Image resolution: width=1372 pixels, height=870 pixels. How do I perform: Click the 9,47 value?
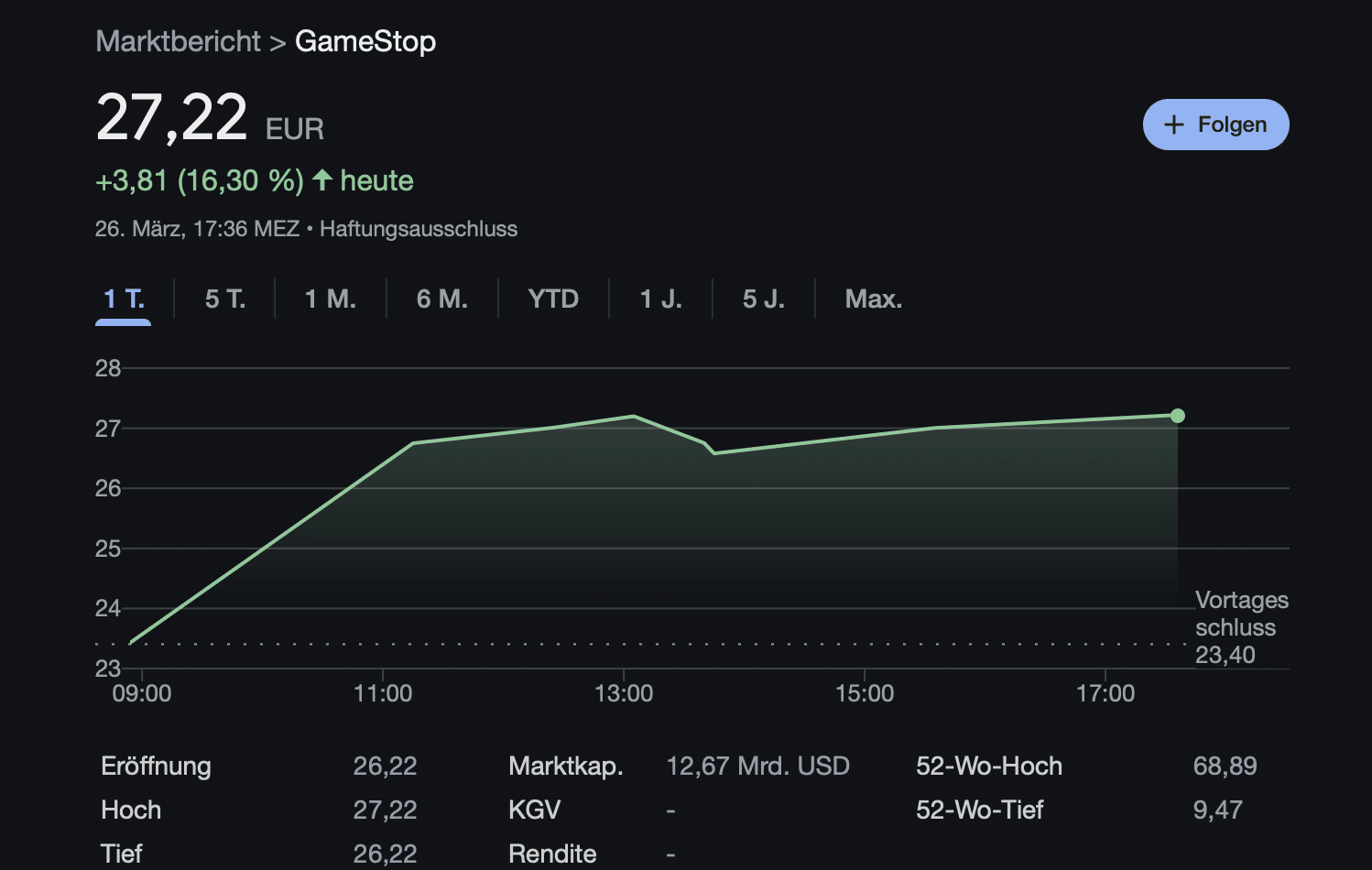(1218, 810)
